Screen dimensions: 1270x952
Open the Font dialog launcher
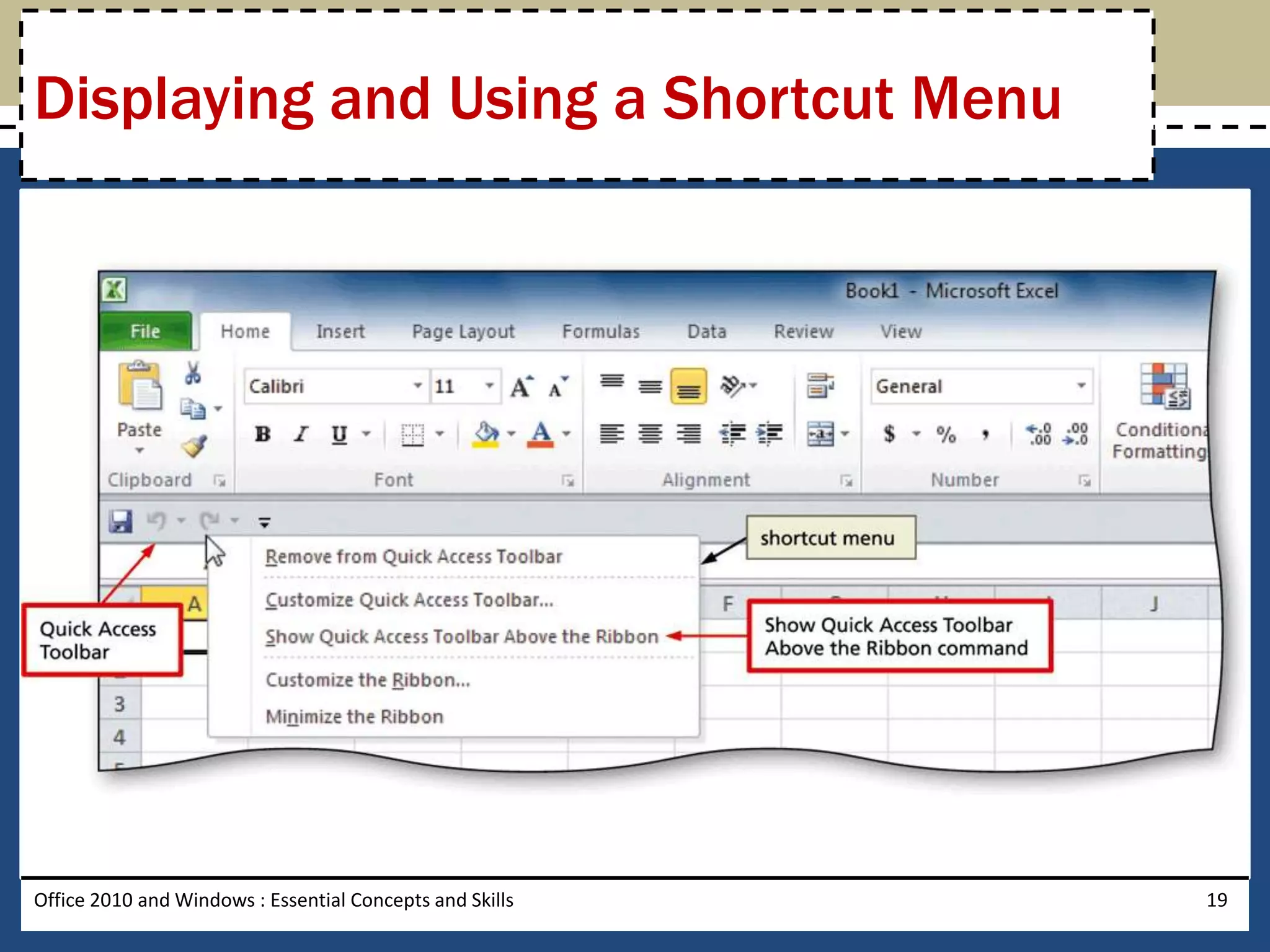[x=568, y=480]
